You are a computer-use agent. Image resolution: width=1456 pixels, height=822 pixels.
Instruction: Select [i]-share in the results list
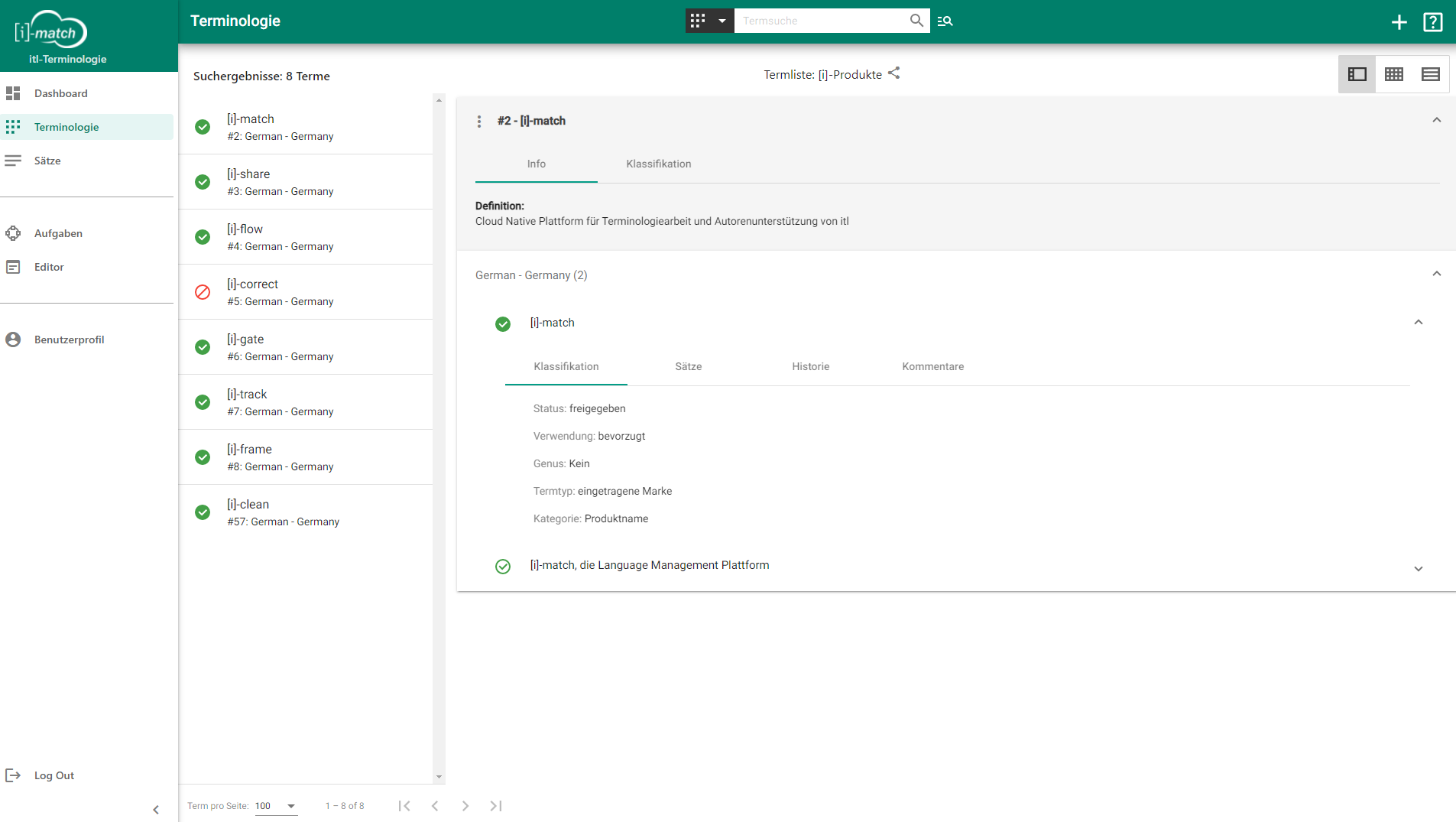(306, 182)
